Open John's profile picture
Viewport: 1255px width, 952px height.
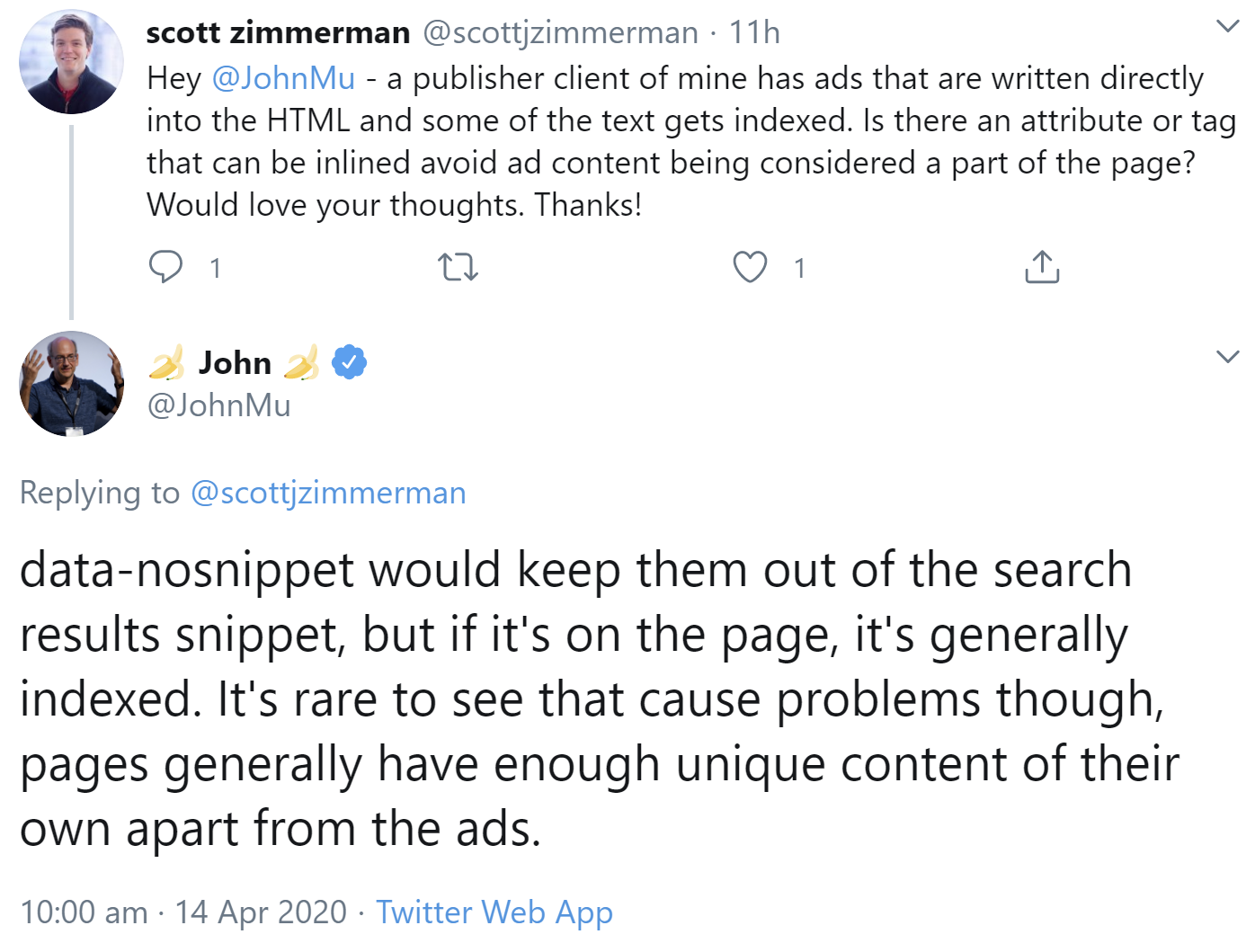pyautogui.click(x=70, y=383)
